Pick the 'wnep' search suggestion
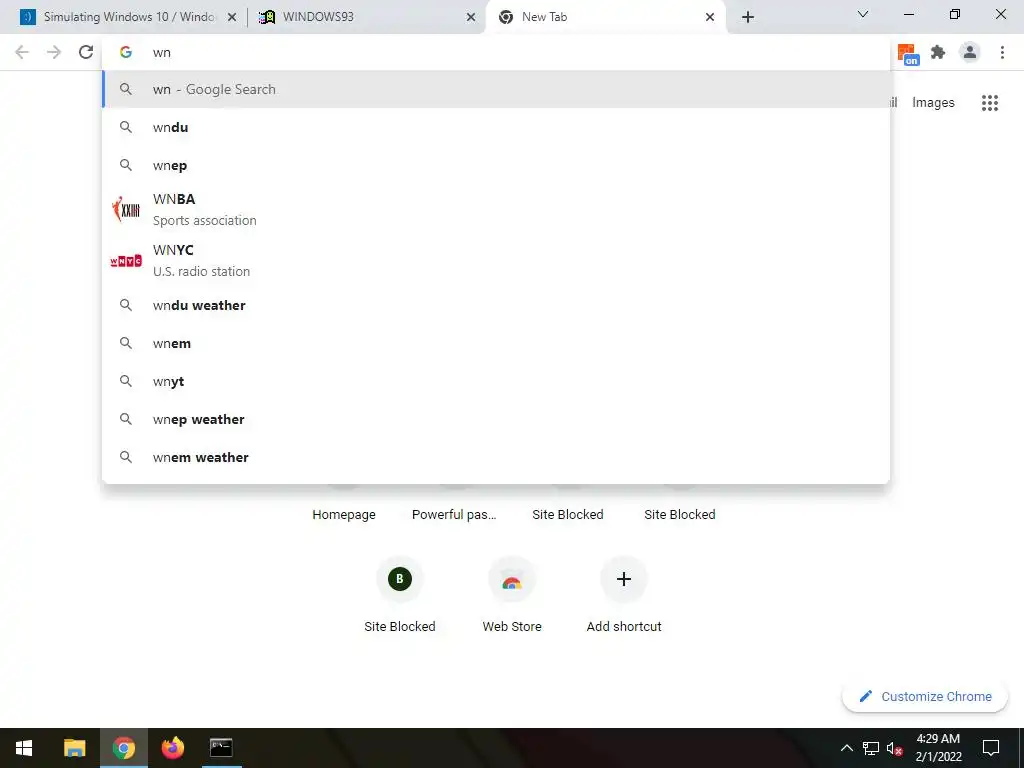This screenshot has width=1024, height=768. point(496,165)
